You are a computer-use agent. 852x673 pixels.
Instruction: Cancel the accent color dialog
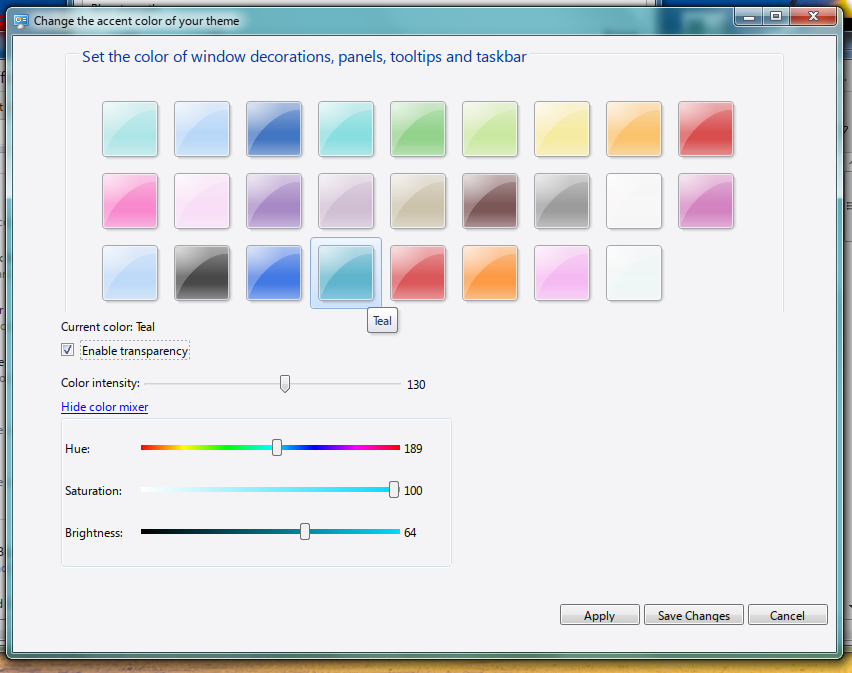pyautogui.click(x=787, y=615)
